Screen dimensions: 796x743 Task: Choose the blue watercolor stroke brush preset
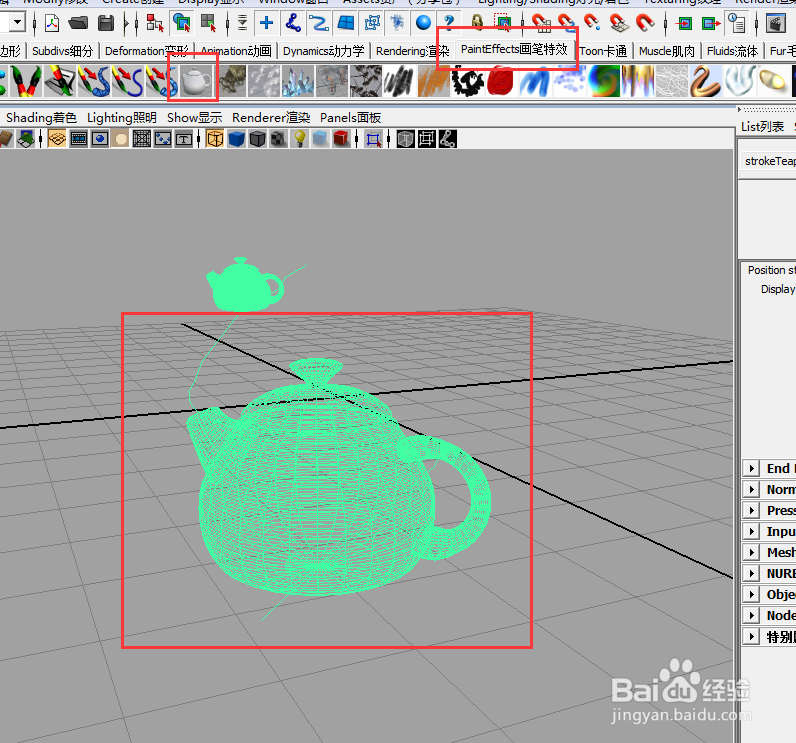(x=535, y=80)
